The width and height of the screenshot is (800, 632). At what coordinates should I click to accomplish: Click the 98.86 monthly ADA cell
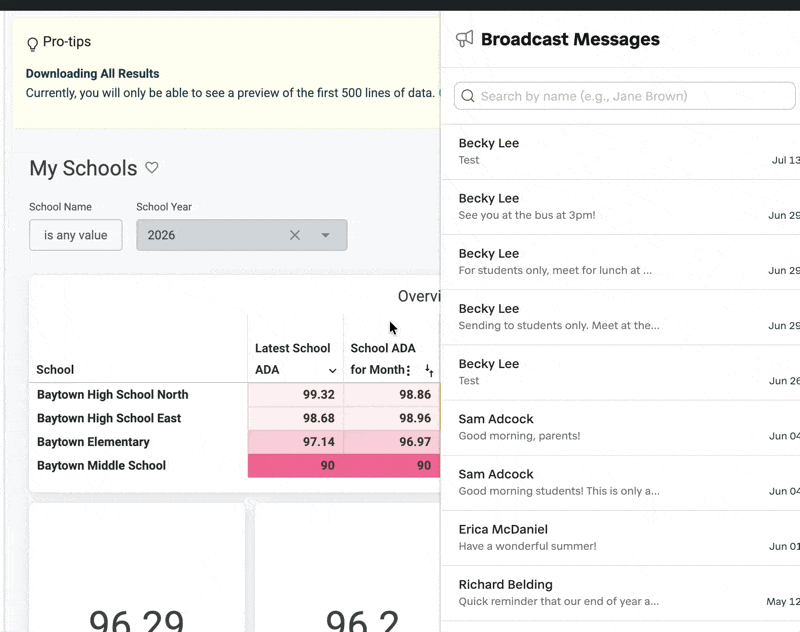[391, 394]
